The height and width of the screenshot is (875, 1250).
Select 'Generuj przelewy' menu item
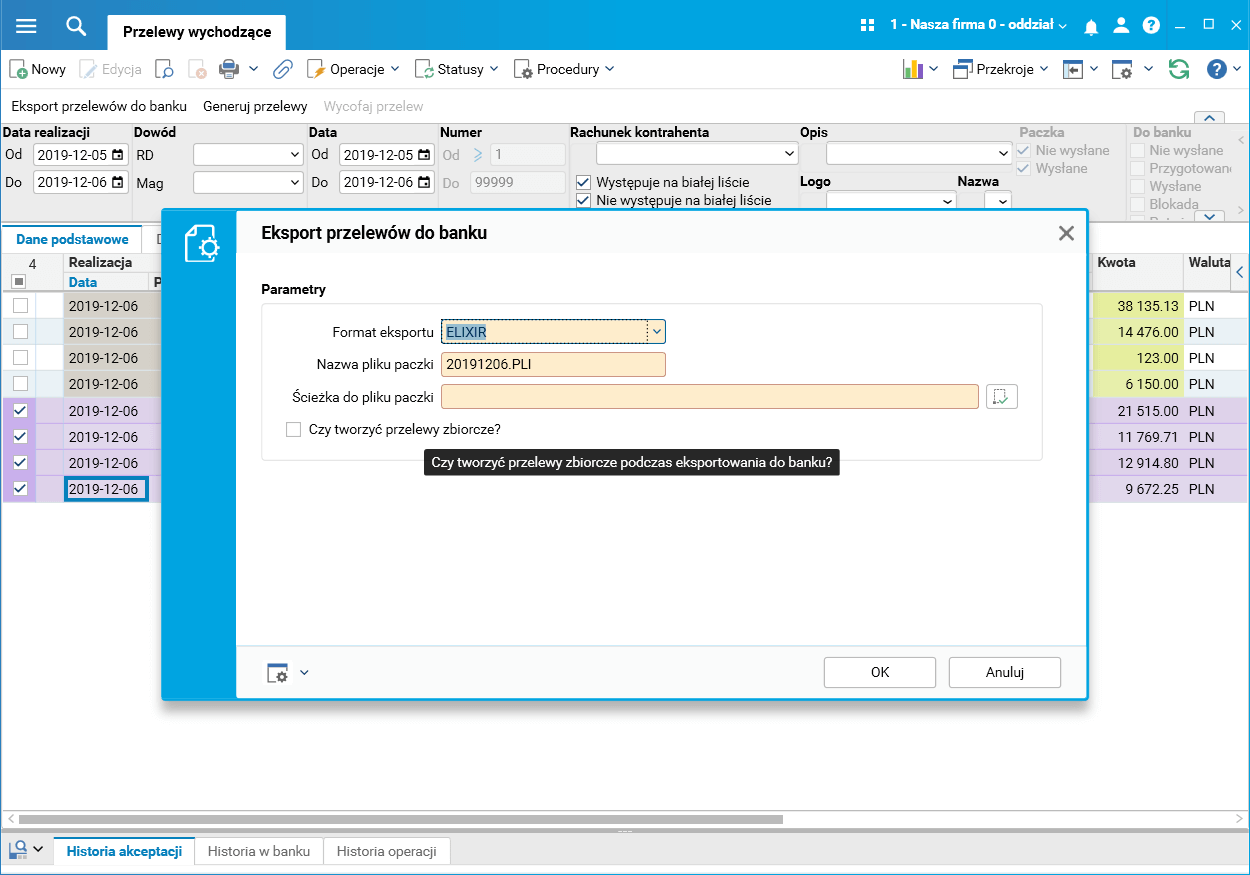pyautogui.click(x=255, y=106)
